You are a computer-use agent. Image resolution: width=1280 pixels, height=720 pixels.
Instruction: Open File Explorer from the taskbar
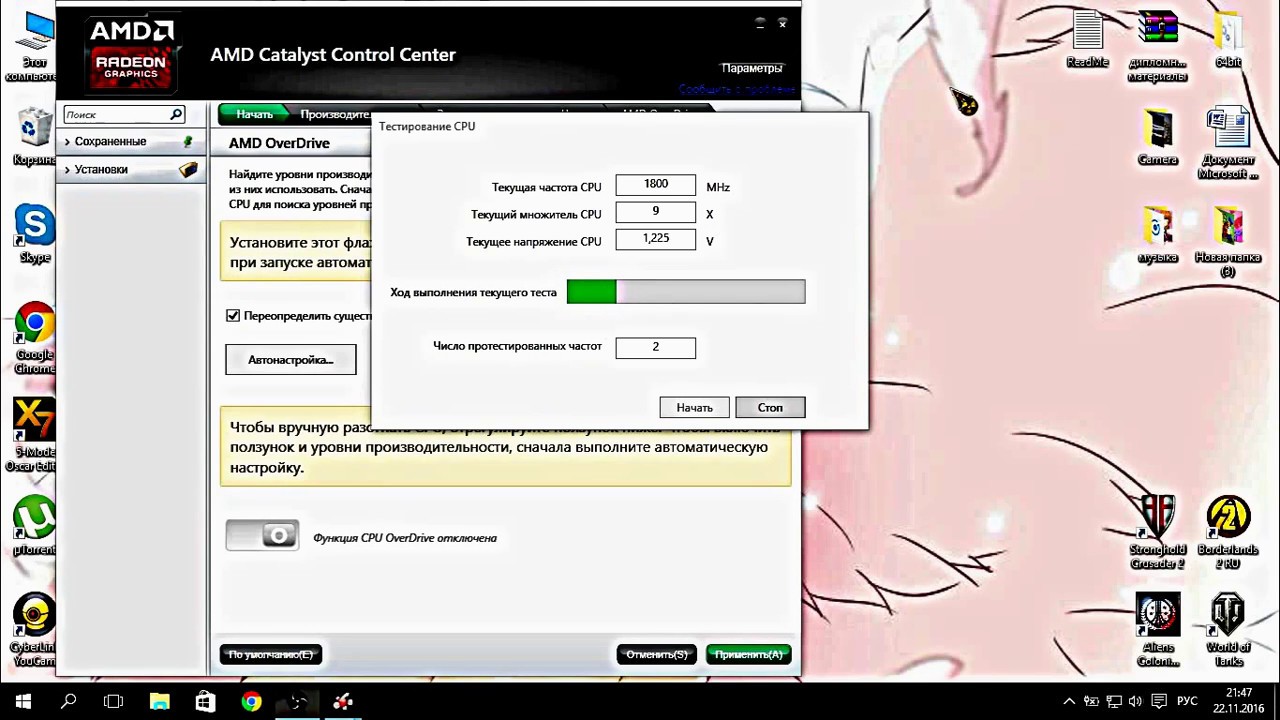[x=160, y=701]
